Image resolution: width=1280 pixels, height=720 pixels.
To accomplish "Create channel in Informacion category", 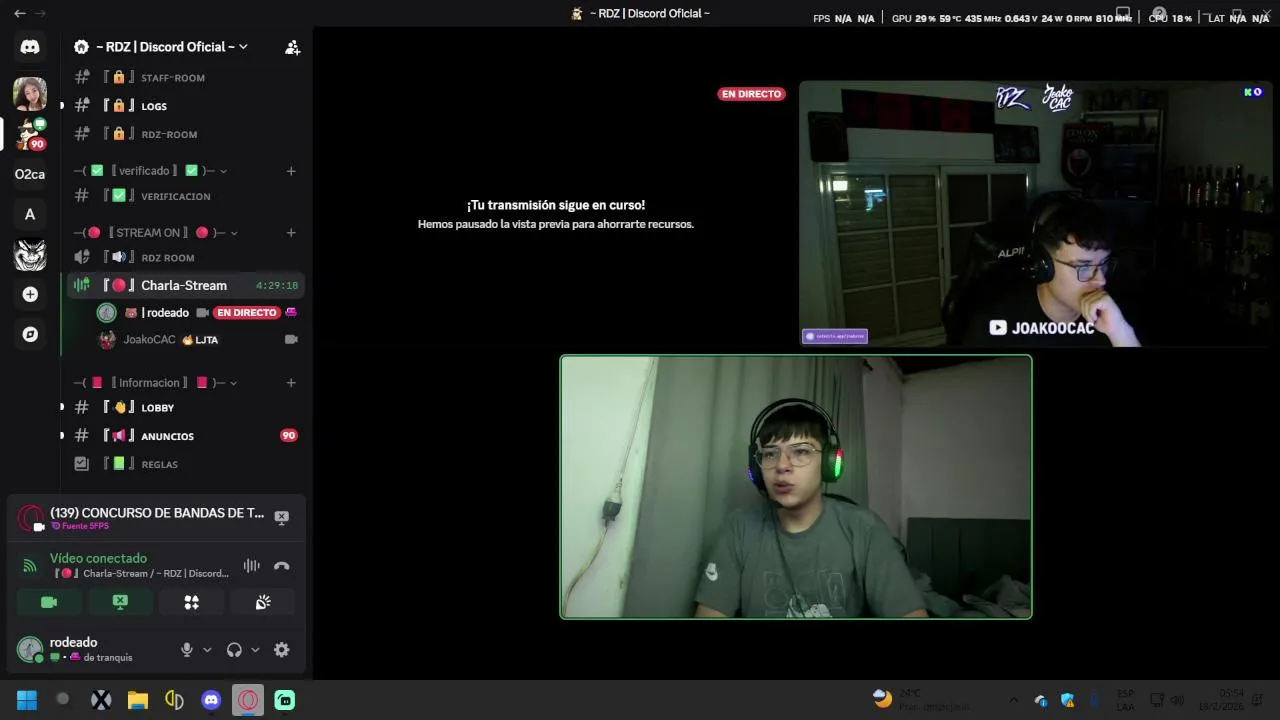I will [x=291, y=383].
